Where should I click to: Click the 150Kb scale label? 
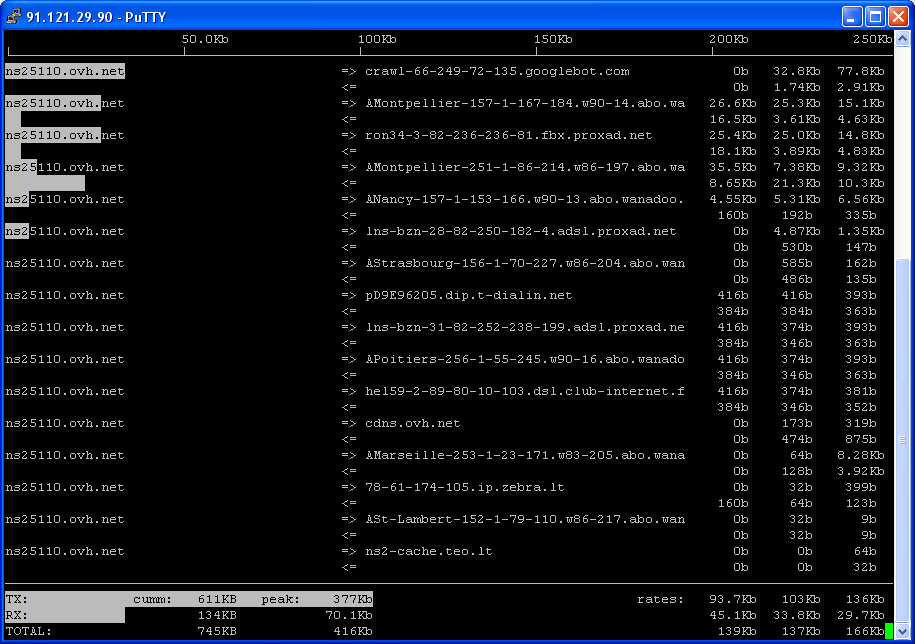coord(553,39)
